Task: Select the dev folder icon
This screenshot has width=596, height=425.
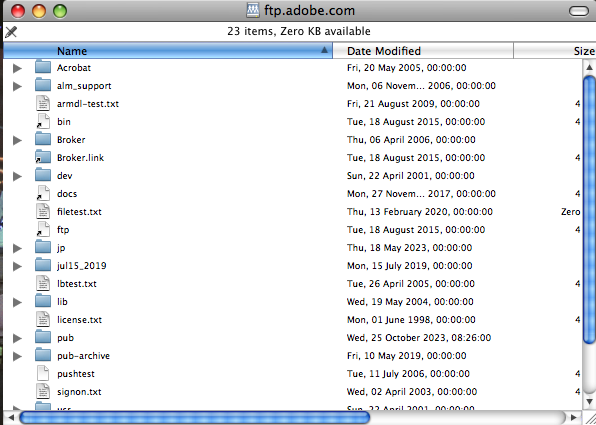Action: pos(43,175)
